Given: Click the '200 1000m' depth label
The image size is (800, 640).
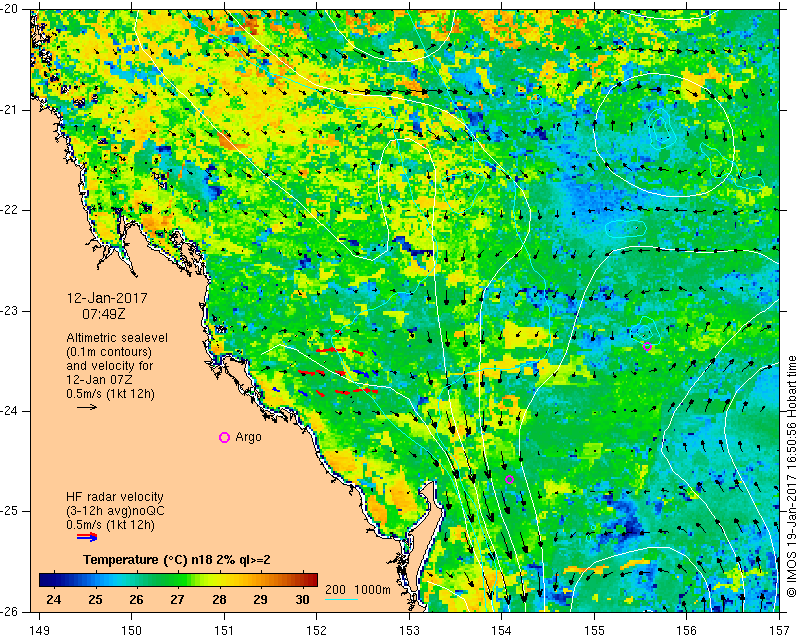Looking at the screenshot, I should pyautogui.click(x=358, y=590).
